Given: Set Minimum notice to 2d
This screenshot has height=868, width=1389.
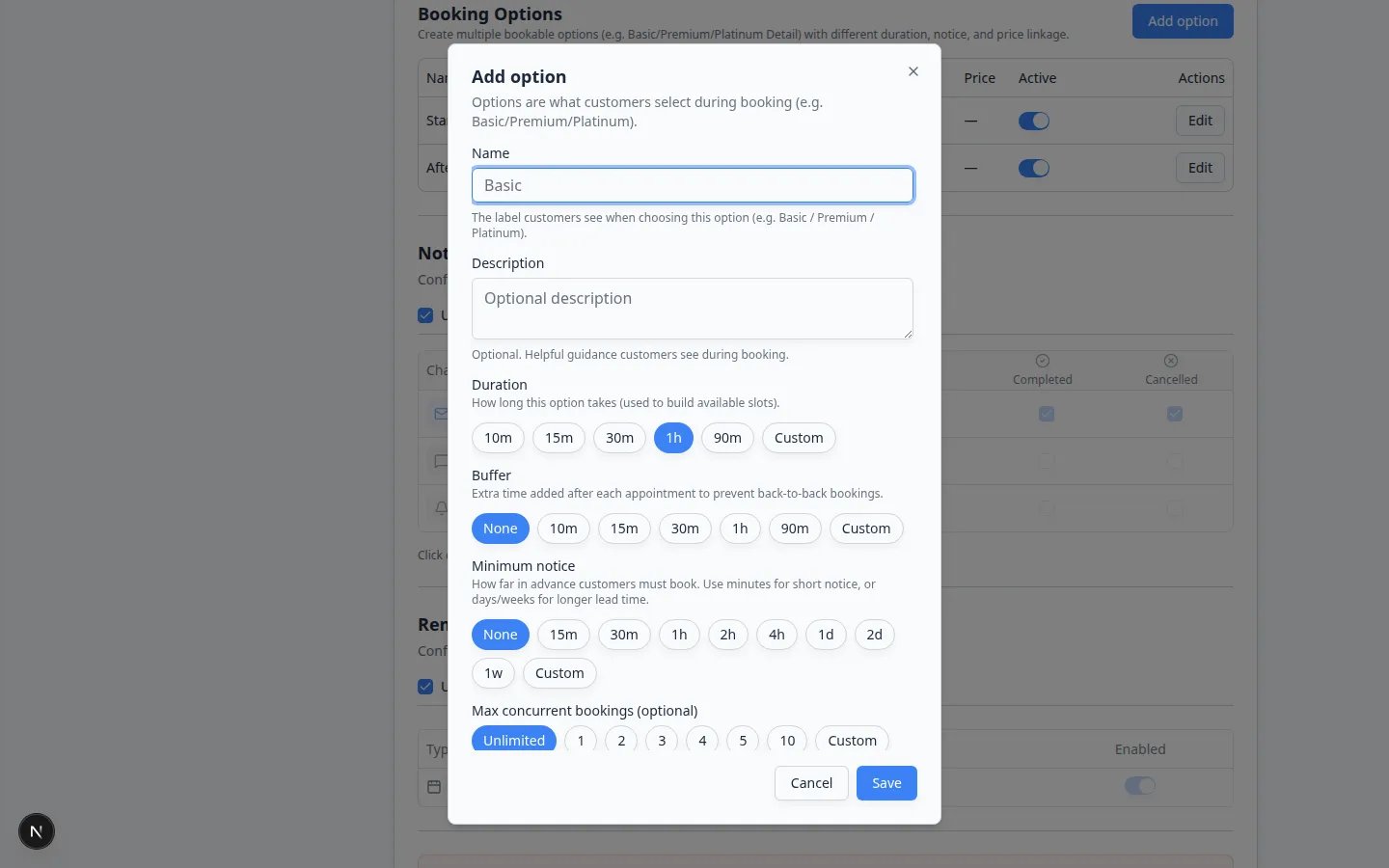Looking at the screenshot, I should pyautogui.click(x=874, y=635).
